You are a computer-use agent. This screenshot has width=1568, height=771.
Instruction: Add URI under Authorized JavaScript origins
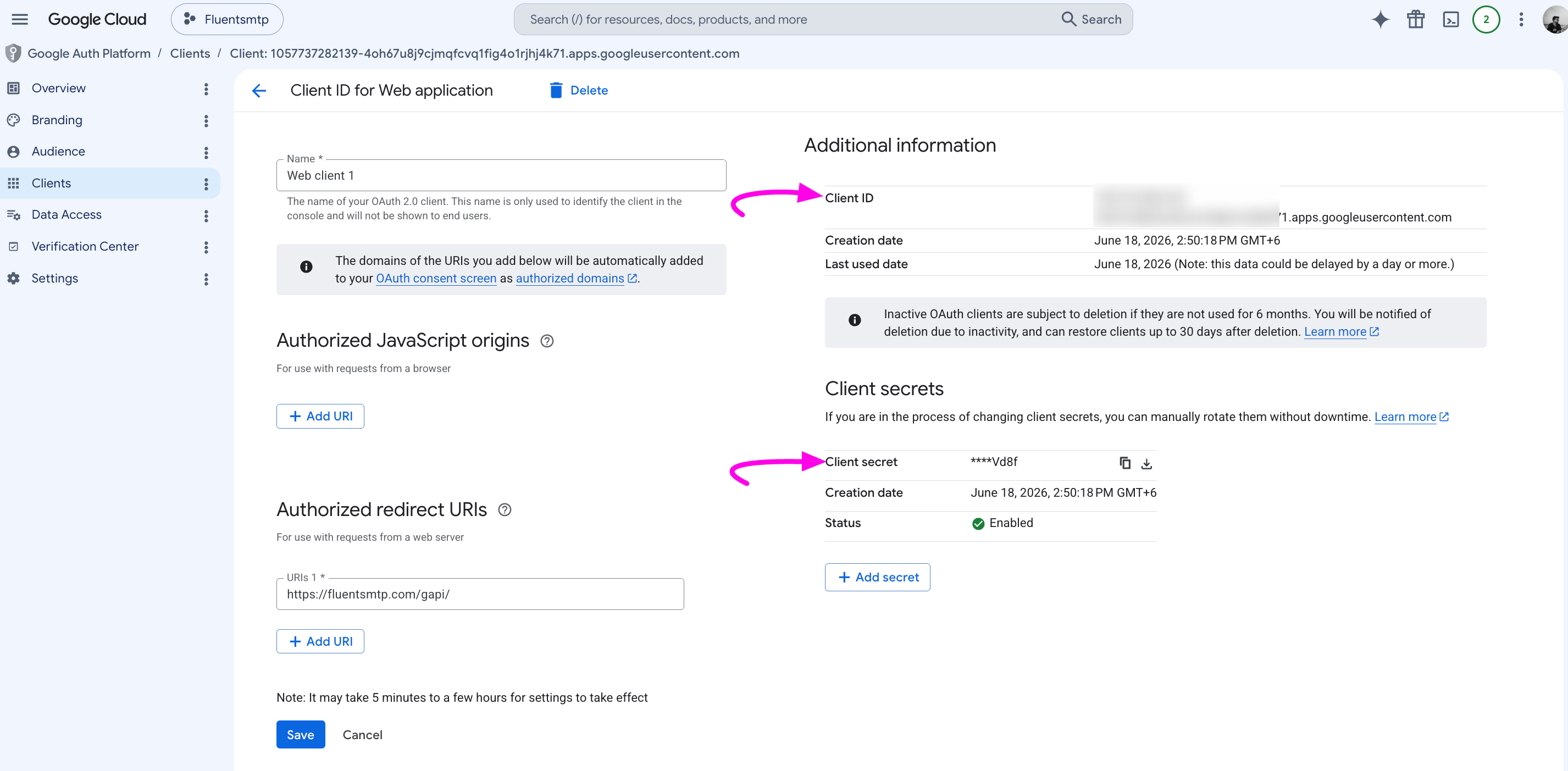tap(320, 416)
